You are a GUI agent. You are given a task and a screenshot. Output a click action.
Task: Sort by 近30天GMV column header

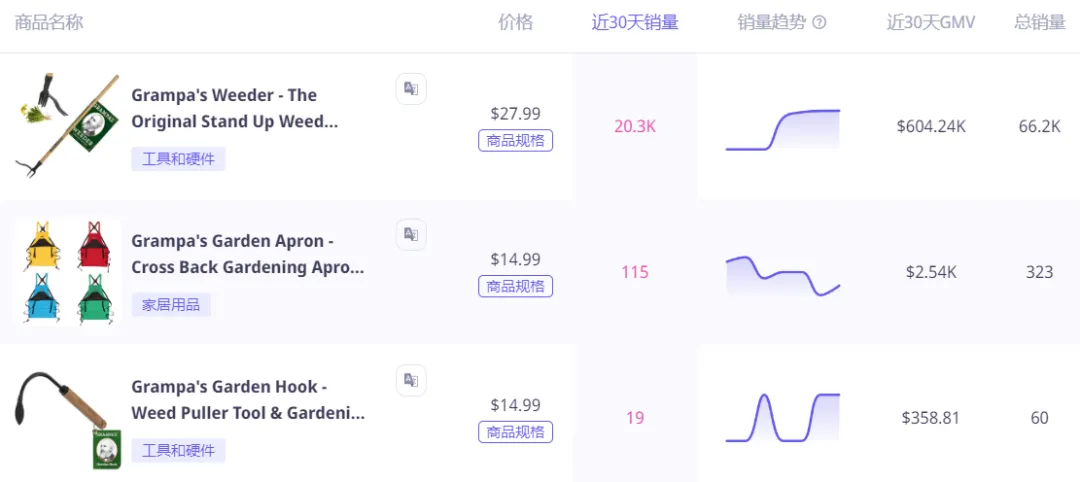point(931,23)
